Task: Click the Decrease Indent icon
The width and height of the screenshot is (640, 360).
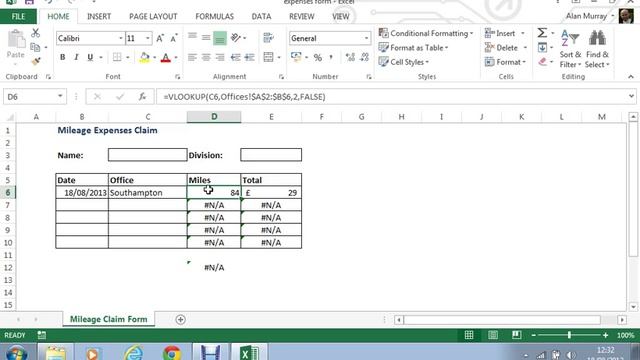Action: (236, 57)
